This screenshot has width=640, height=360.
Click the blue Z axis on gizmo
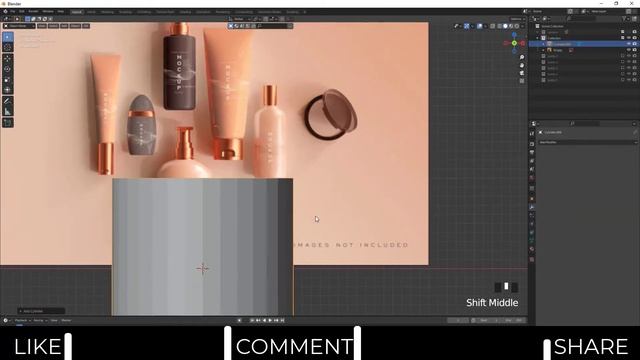click(514, 35)
